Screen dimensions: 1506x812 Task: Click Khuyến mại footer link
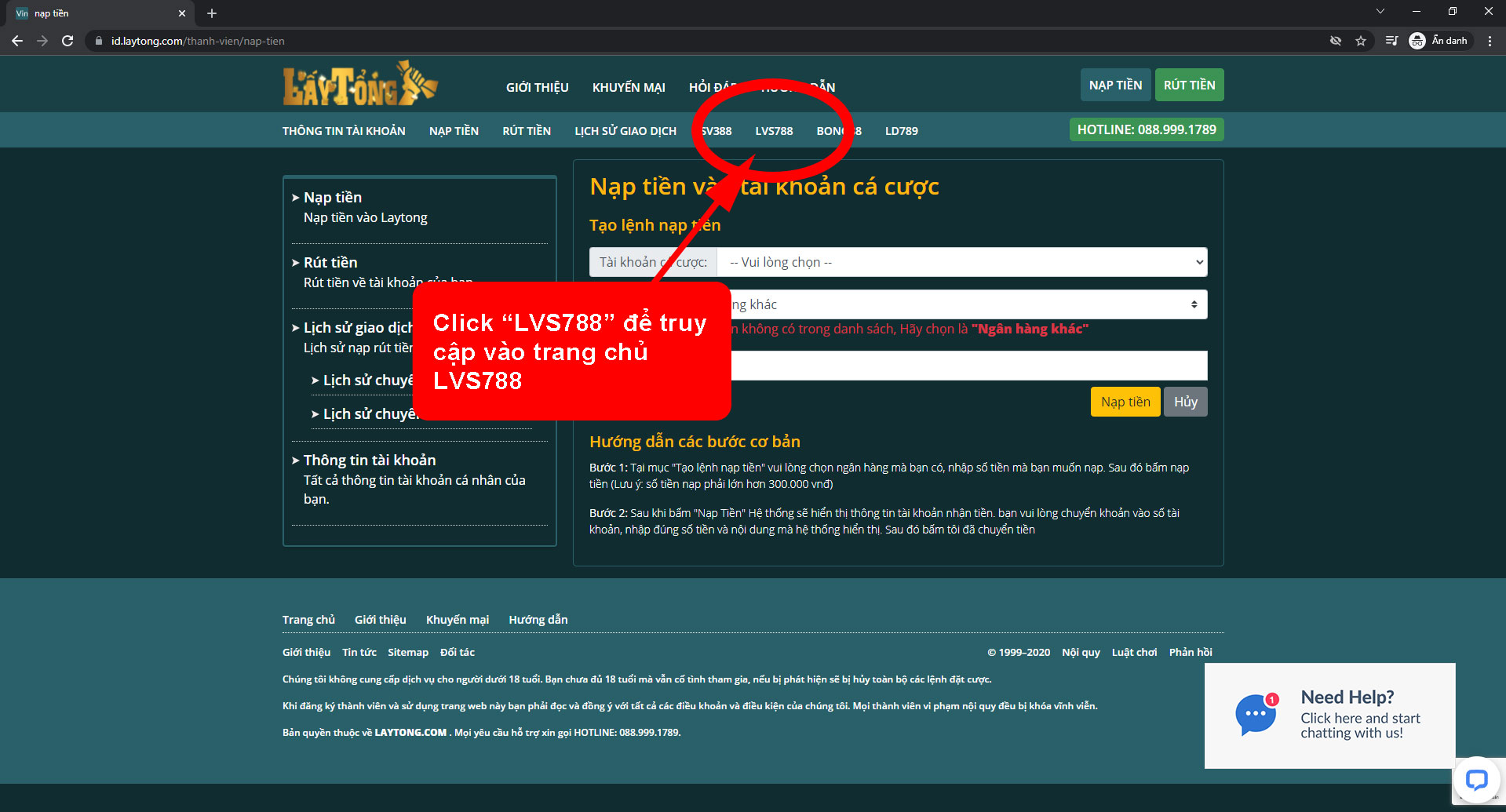(458, 620)
